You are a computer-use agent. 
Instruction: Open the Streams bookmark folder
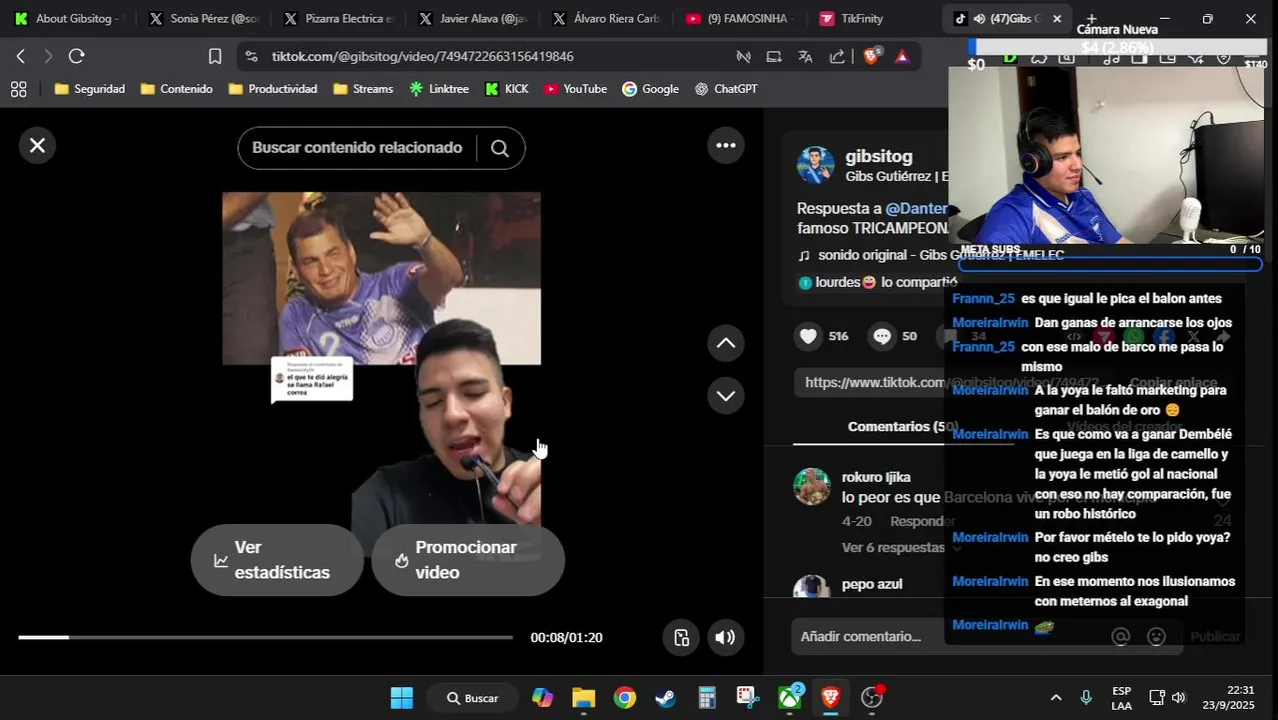pyautogui.click(x=363, y=89)
